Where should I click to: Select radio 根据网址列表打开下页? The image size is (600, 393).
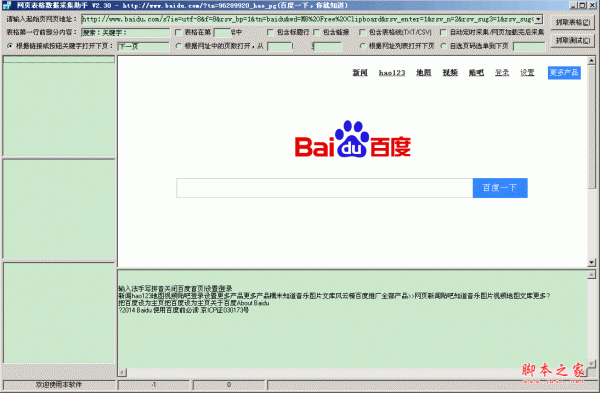tap(362, 46)
